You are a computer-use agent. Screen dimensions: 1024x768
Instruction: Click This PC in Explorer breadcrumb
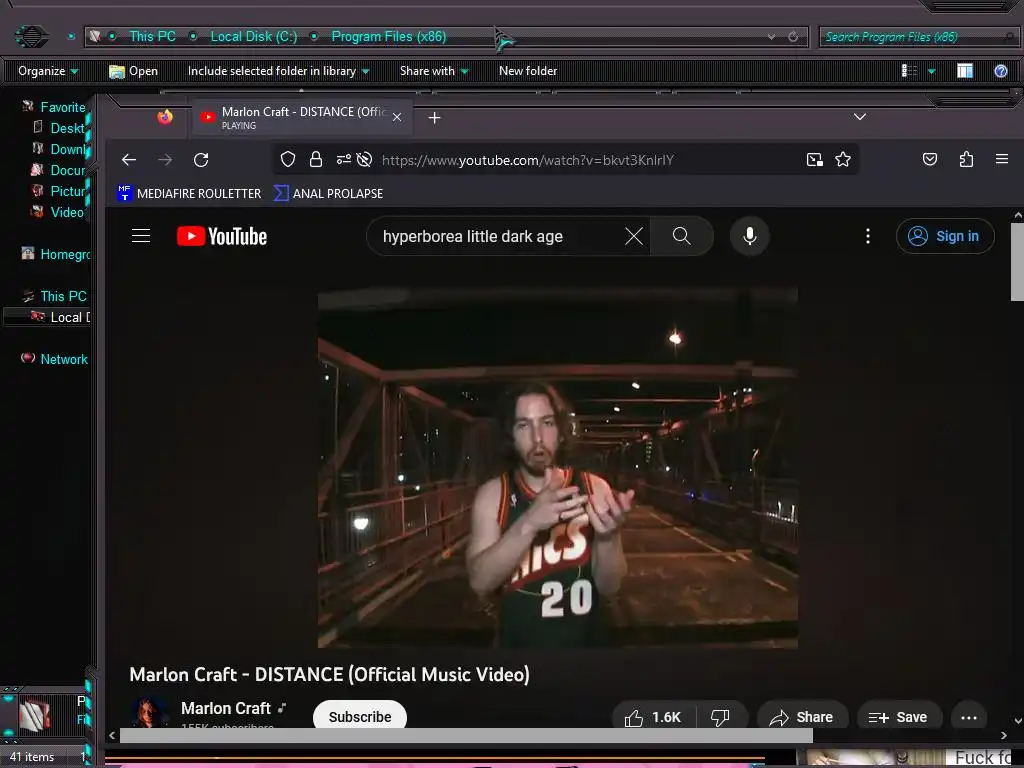click(x=152, y=37)
